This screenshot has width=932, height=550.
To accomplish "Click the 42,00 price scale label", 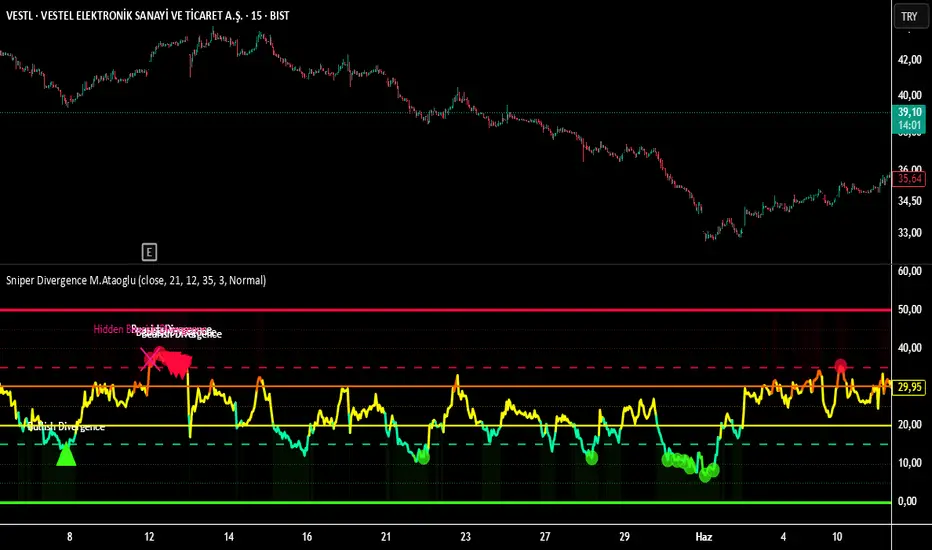I will pyautogui.click(x=908, y=60).
